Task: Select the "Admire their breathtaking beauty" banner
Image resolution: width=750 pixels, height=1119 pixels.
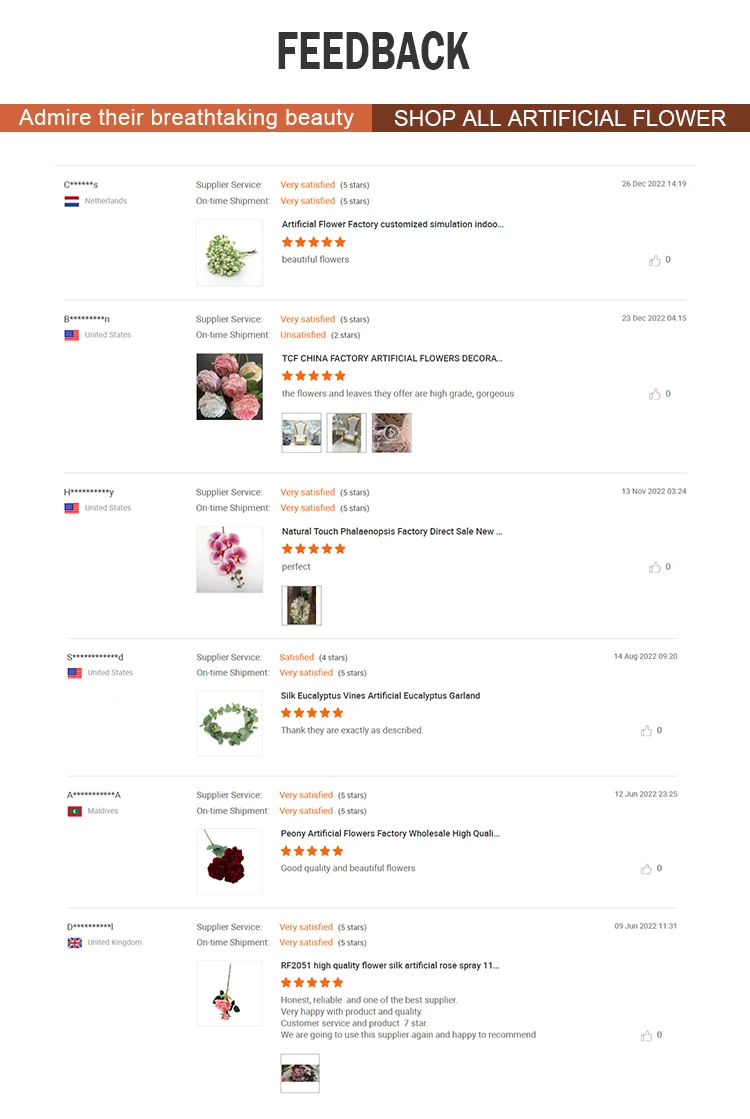Action: click(186, 118)
